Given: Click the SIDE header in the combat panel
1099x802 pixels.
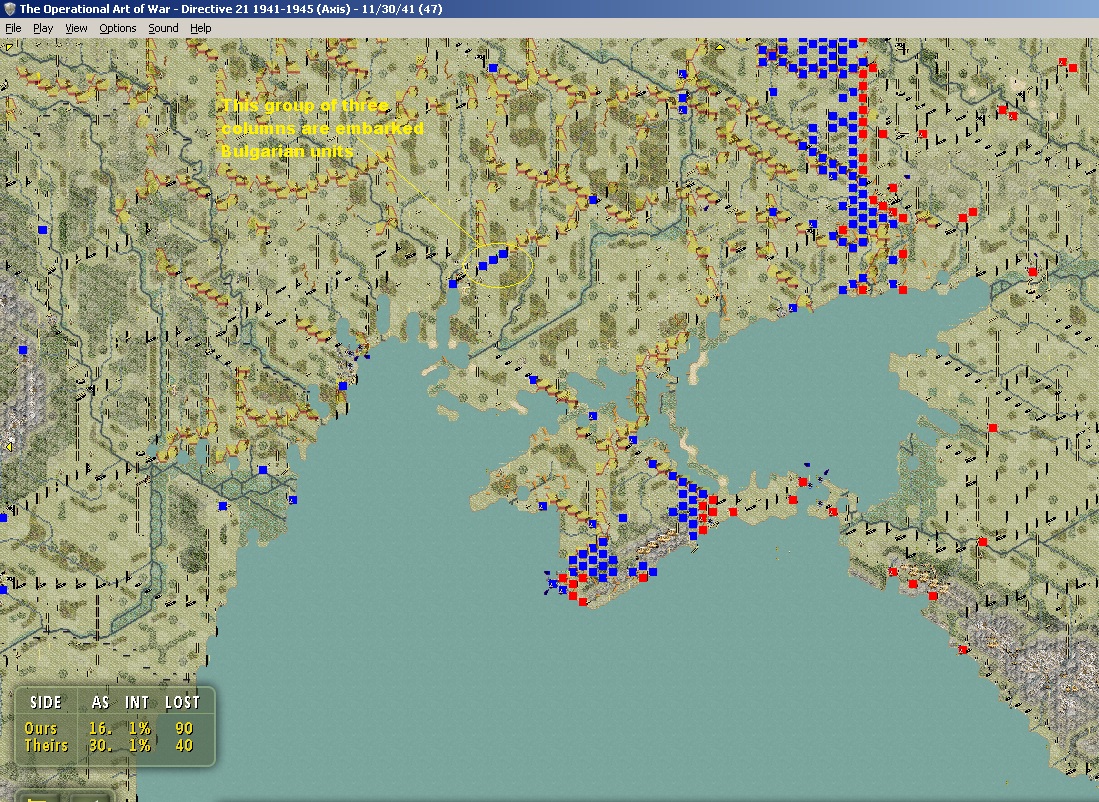Looking at the screenshot, I should 46,702.
